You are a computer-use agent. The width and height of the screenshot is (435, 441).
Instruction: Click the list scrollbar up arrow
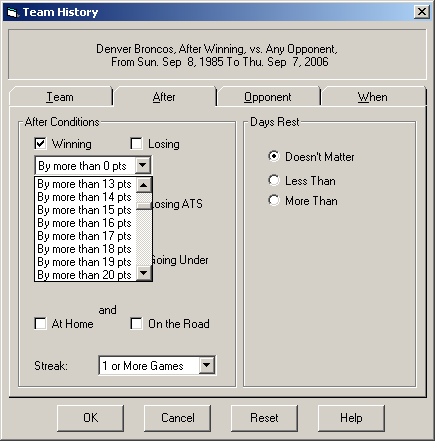tap(144, 185)
